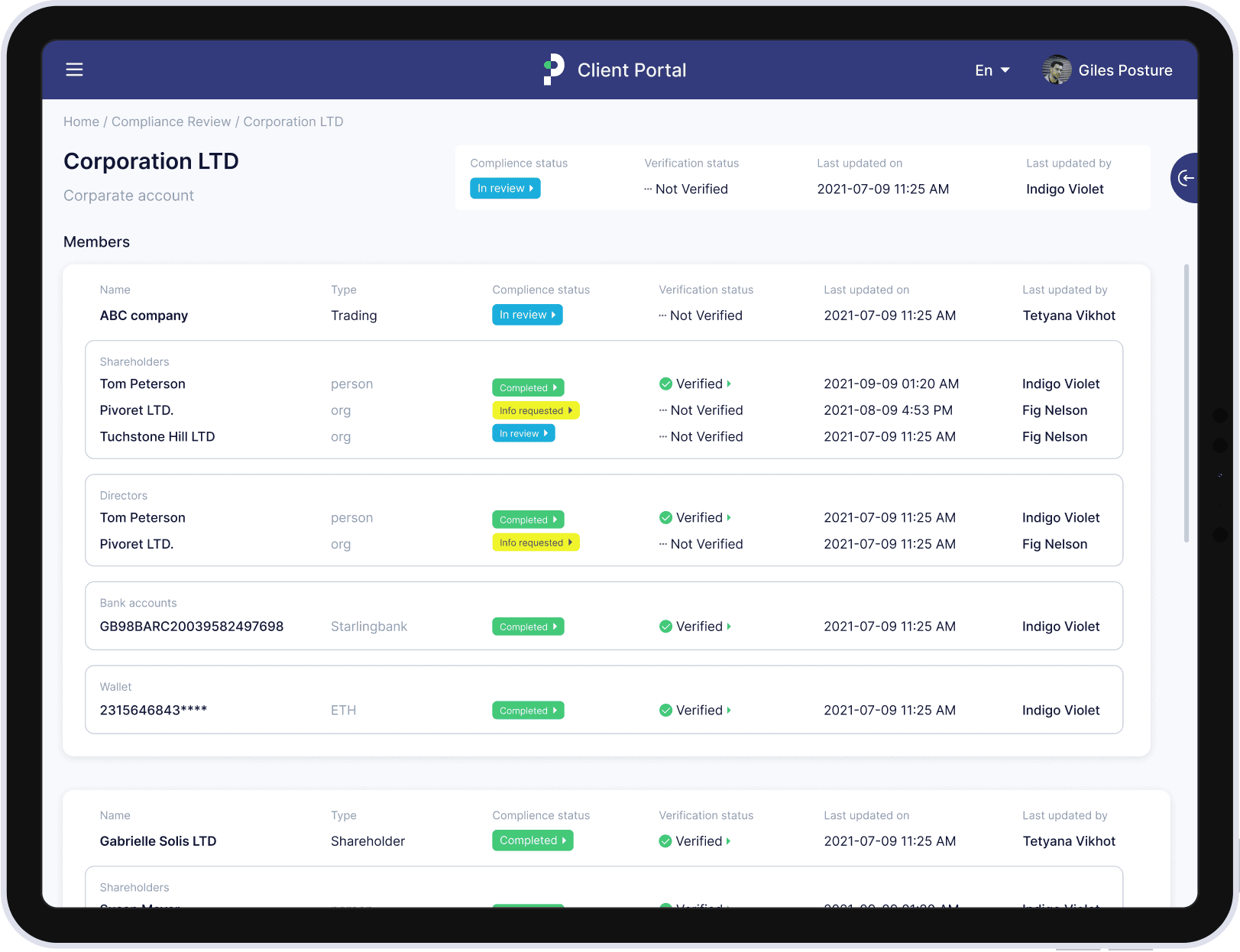Open Giles Posture's profile avatar
Viewport: 1240px width, 952px height.
tap(1056, 70)
